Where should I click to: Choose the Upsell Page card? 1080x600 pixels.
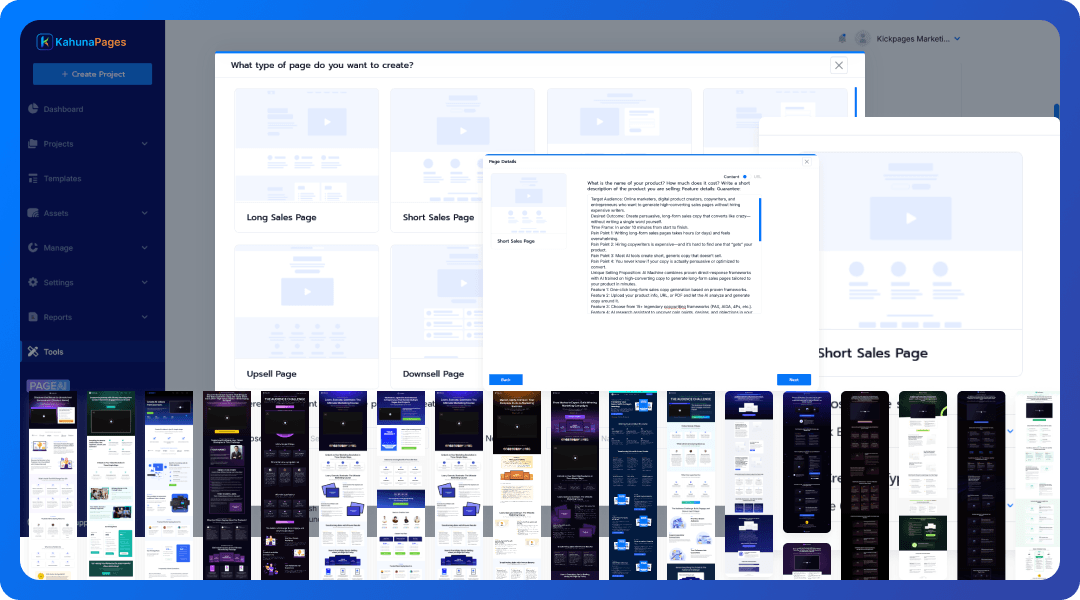click(x=307, y=315)
